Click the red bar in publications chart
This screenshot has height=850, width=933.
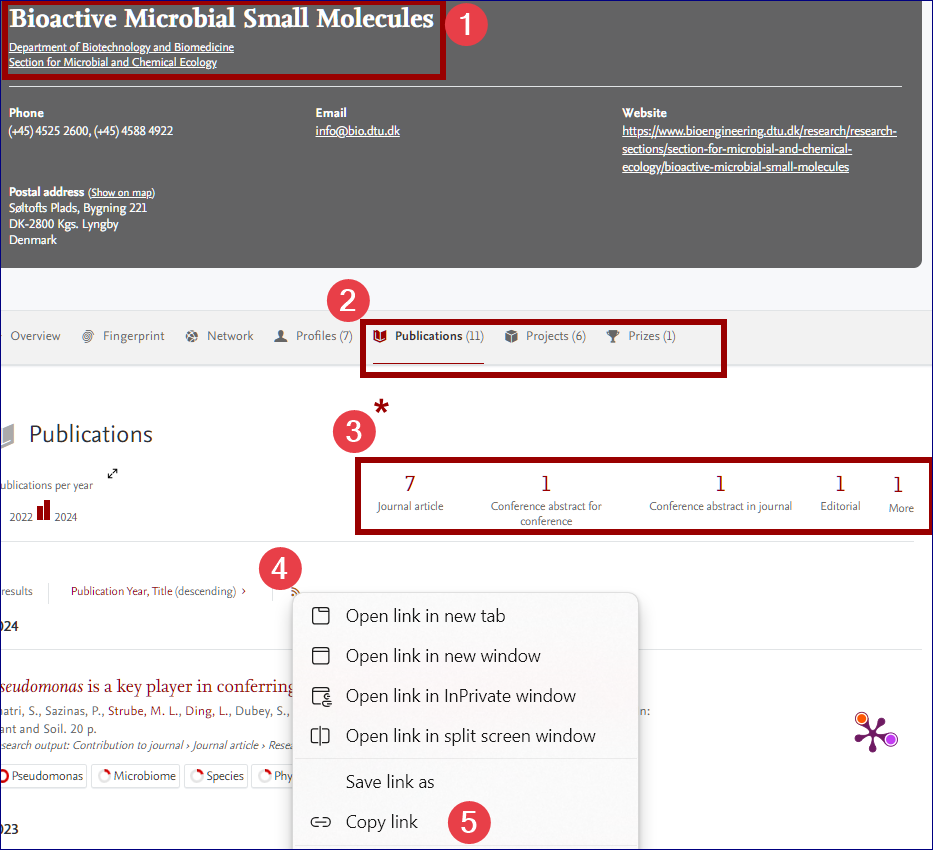pos(43,510)
